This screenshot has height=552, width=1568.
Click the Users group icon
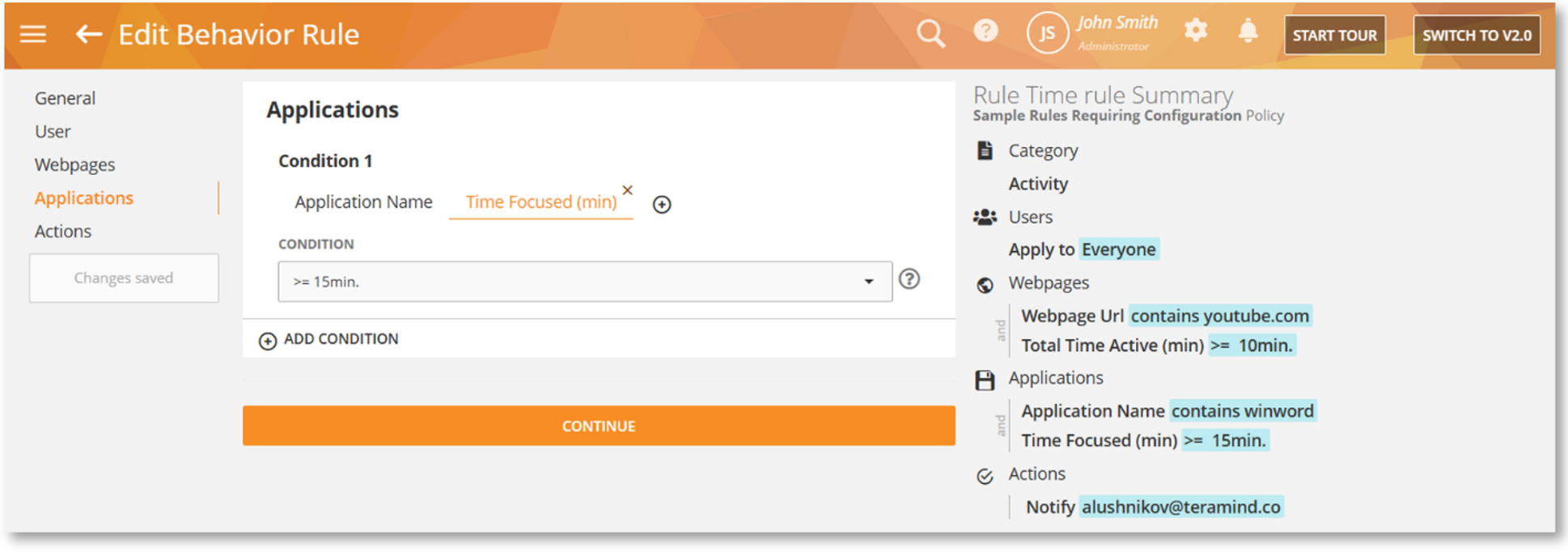985,217
